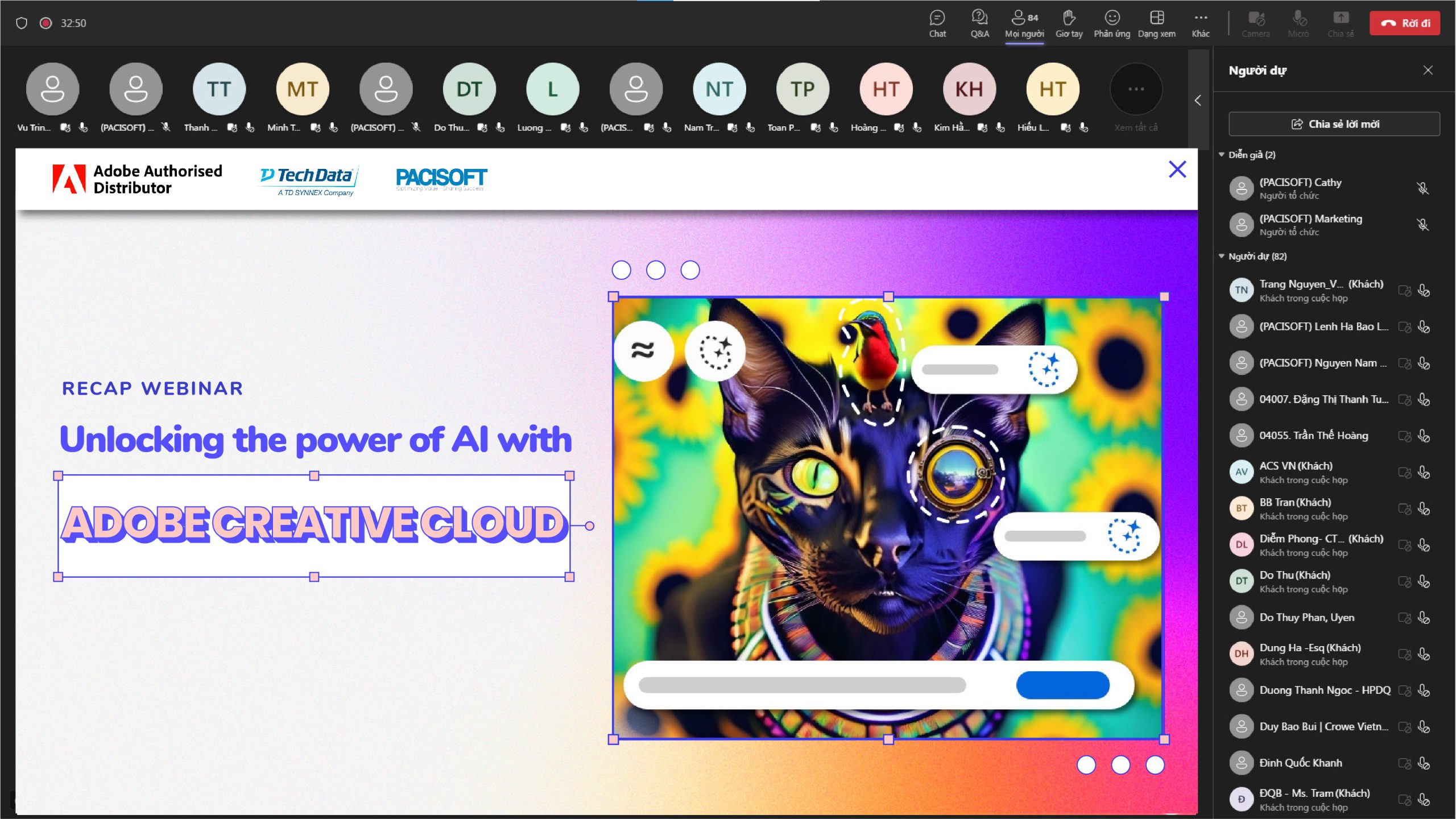Collapse the Diễn giả (2) section
1456x819 pixels.
(1221, 155)
